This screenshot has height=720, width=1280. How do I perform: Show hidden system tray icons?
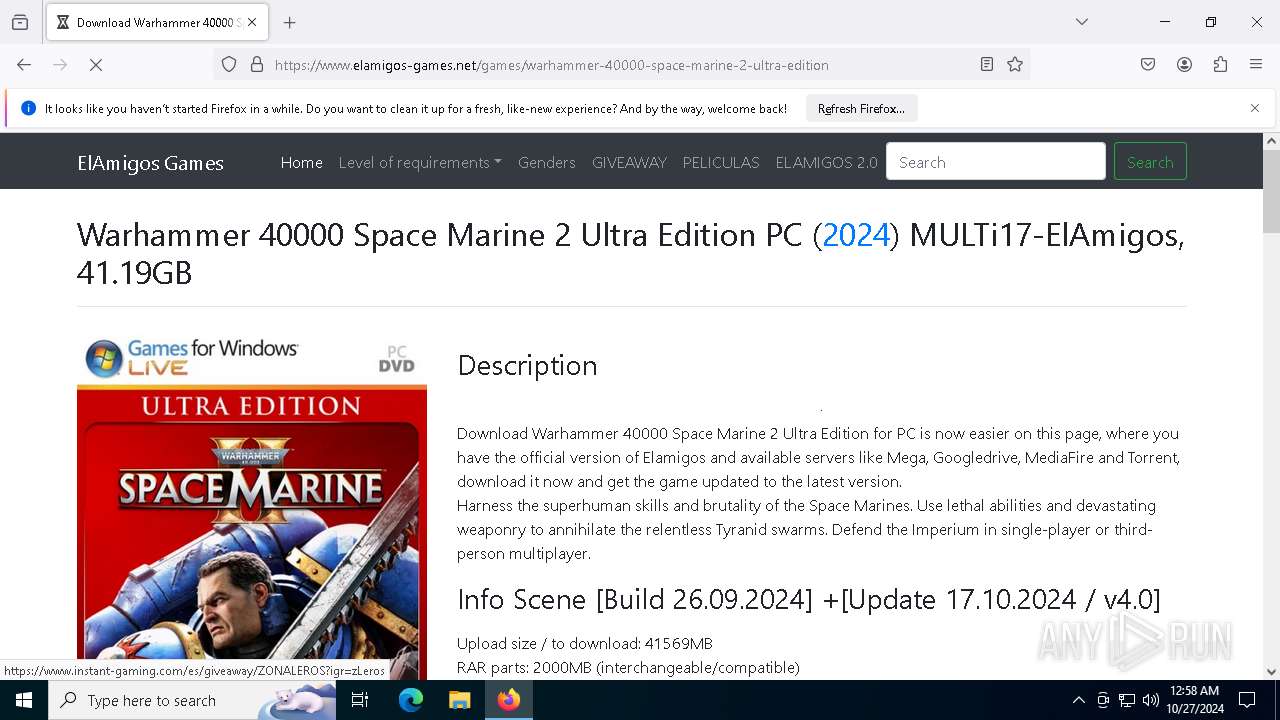tap(1078, 700)
